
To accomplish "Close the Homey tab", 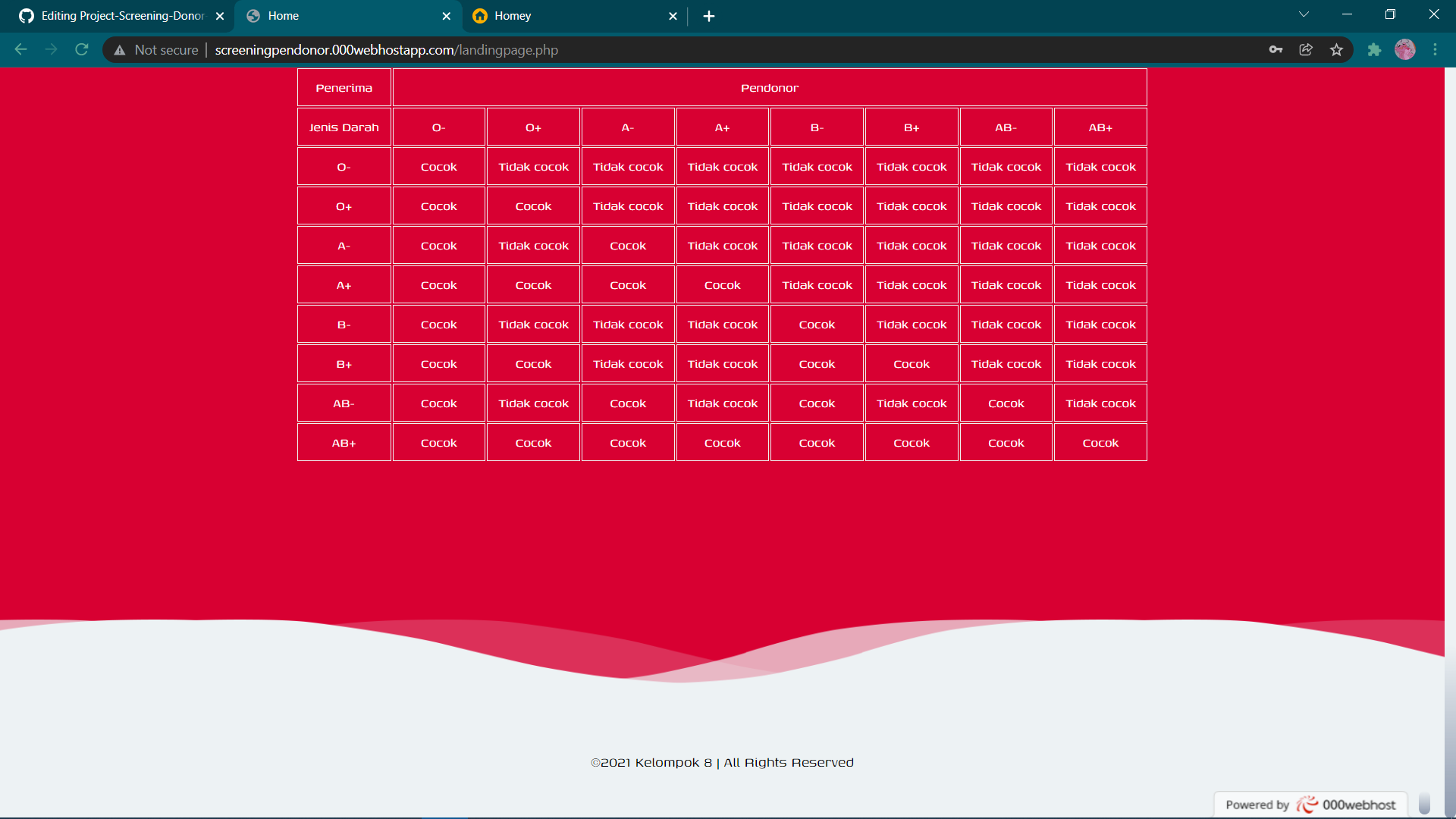I will [673, 16].
